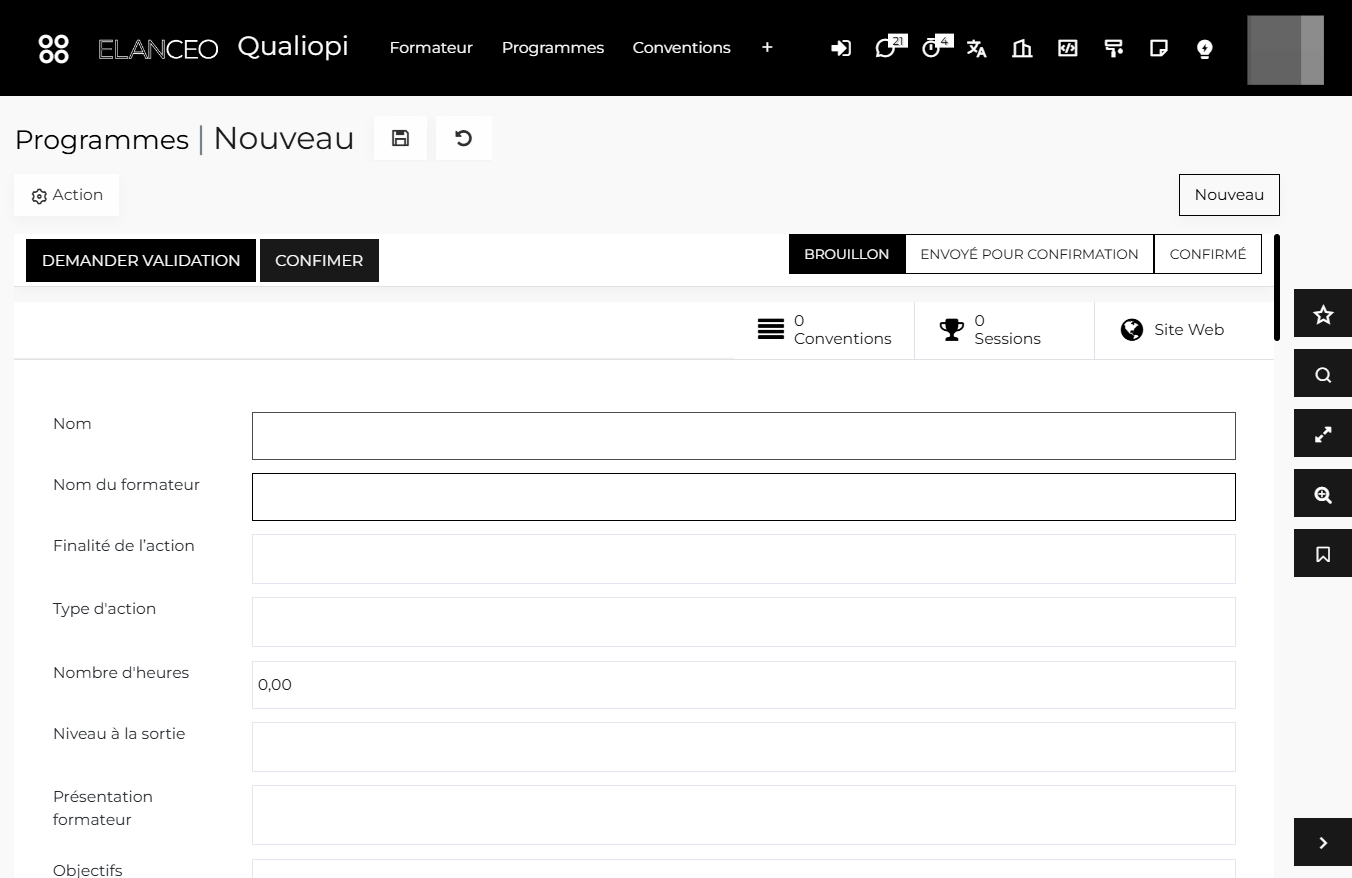Open the Programmes menu
Viewport: 1352px width, 878px height.
click(553, 47)
